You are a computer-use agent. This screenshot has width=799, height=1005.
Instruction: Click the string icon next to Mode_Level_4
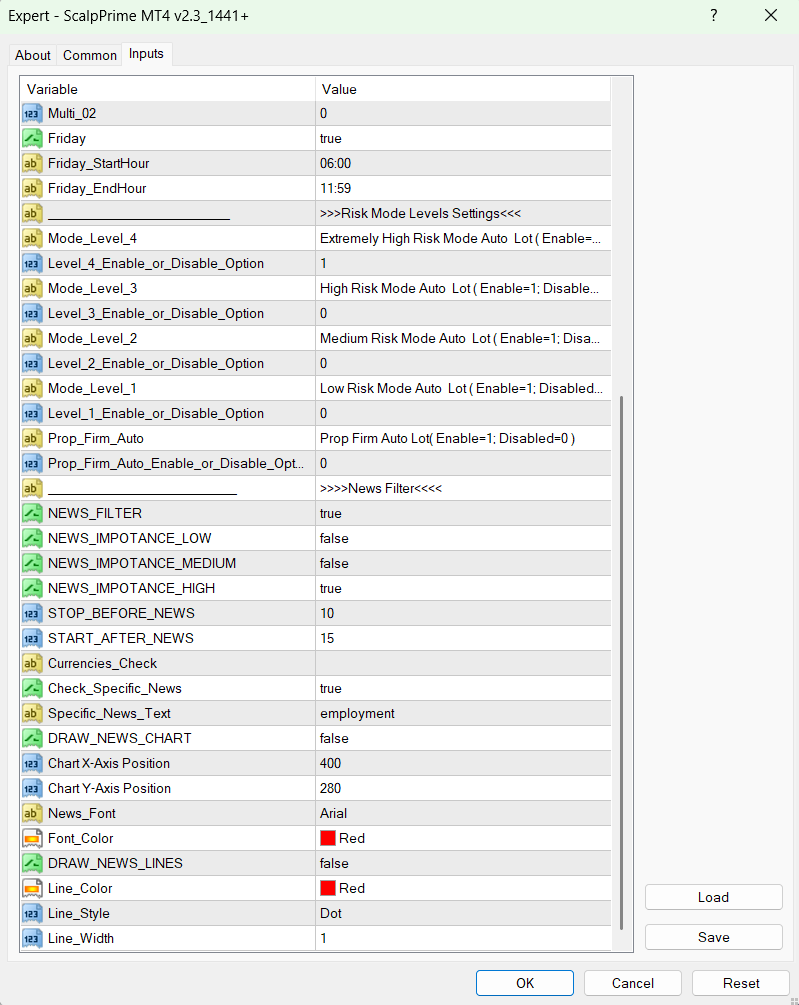[x=32, y=238]
